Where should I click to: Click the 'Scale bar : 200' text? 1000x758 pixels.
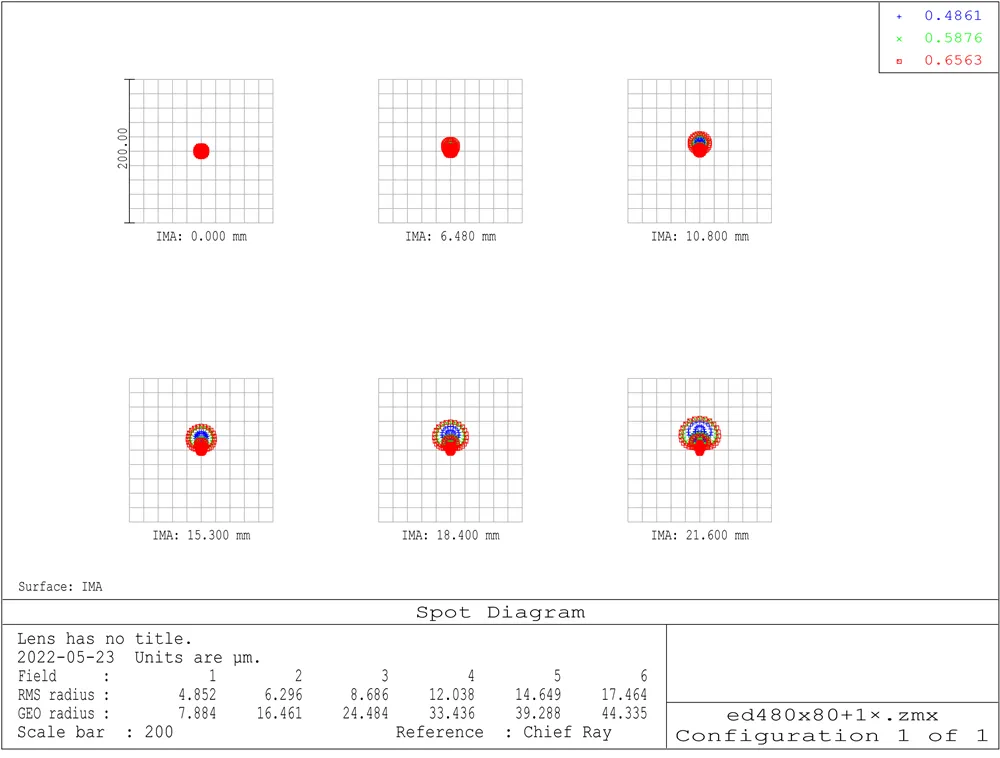pos(95,732)
